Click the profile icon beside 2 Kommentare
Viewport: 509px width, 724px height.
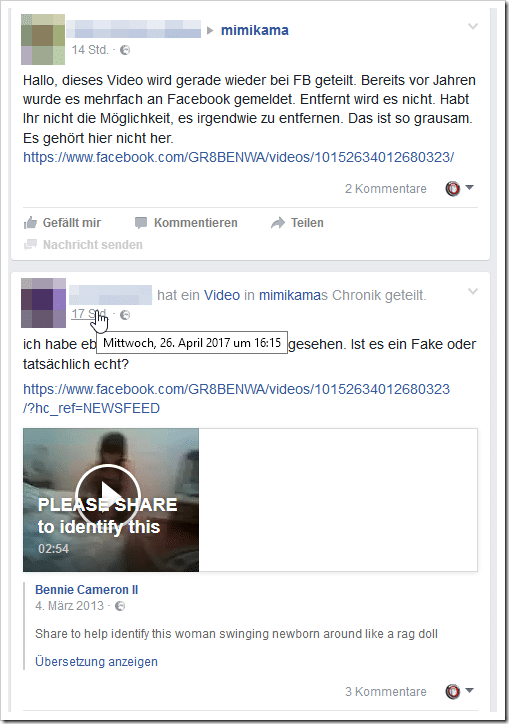point(453,188)
